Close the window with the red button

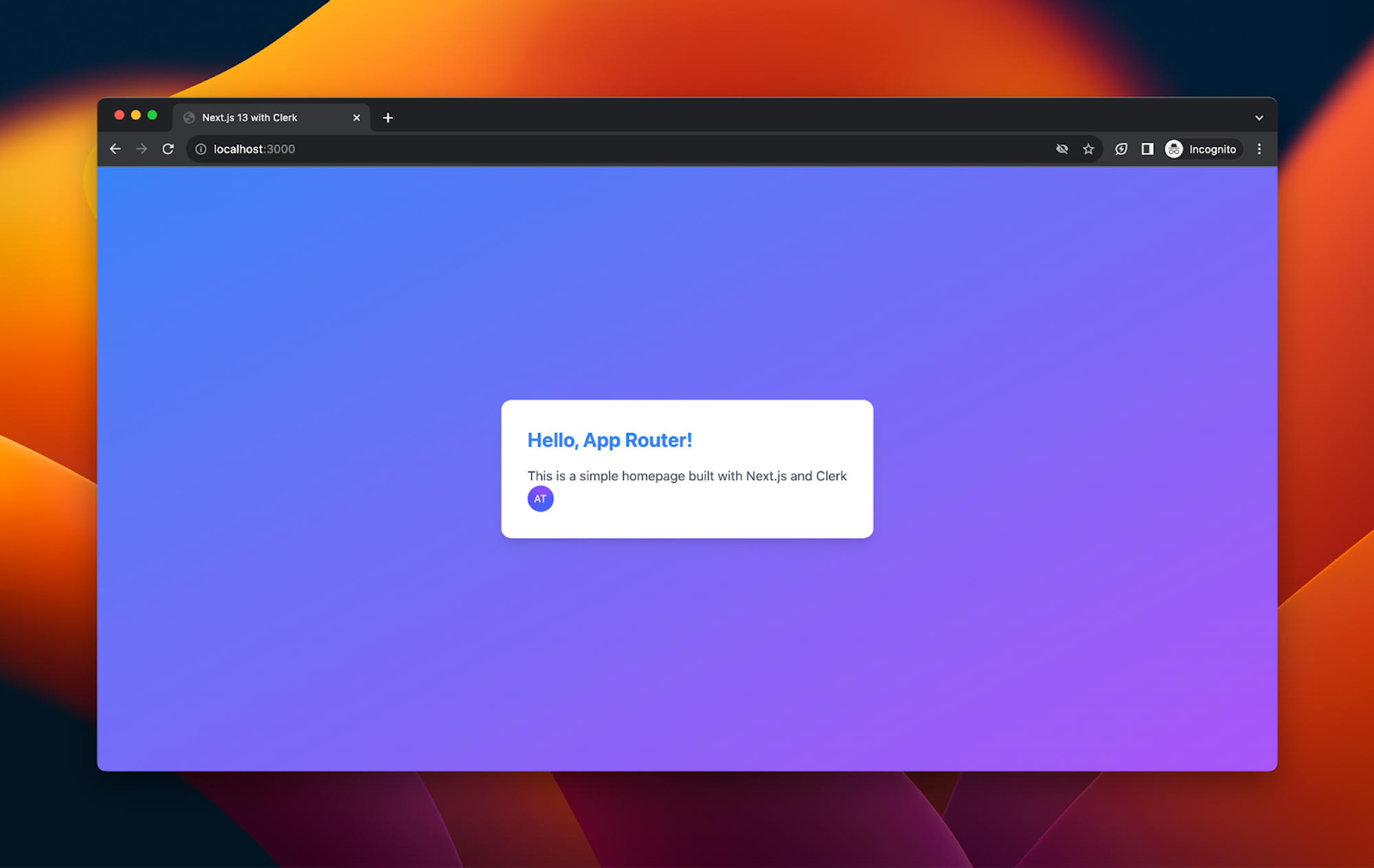tap(120, 115)
